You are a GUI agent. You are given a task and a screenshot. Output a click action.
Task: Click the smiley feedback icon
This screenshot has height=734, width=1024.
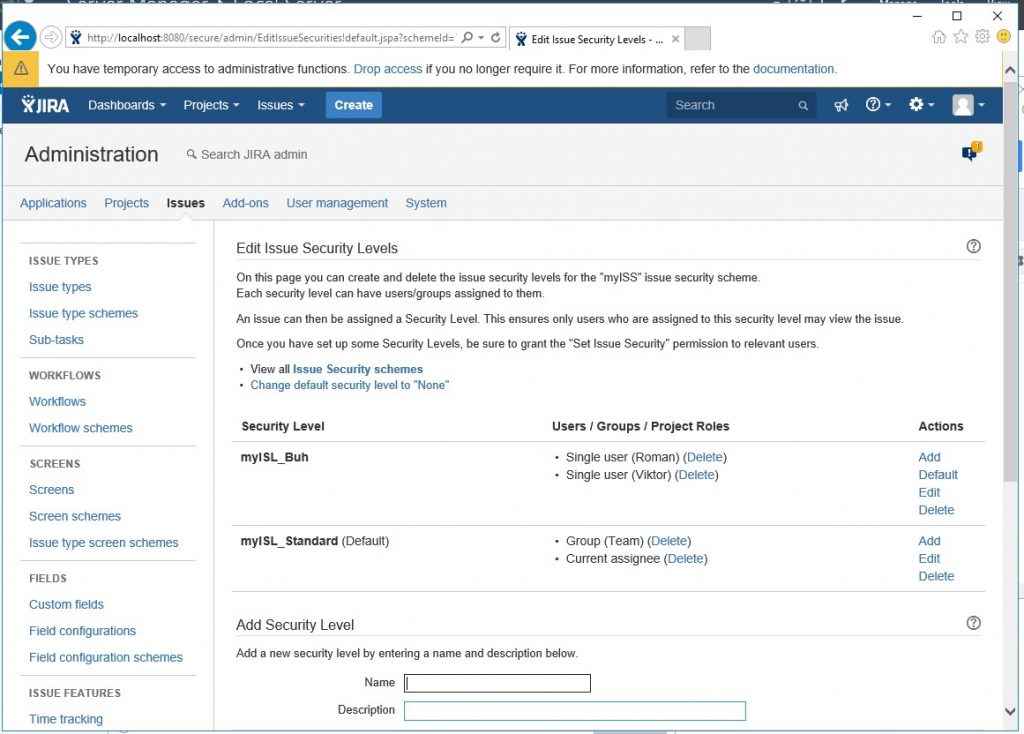click(x=1004, y=37)
